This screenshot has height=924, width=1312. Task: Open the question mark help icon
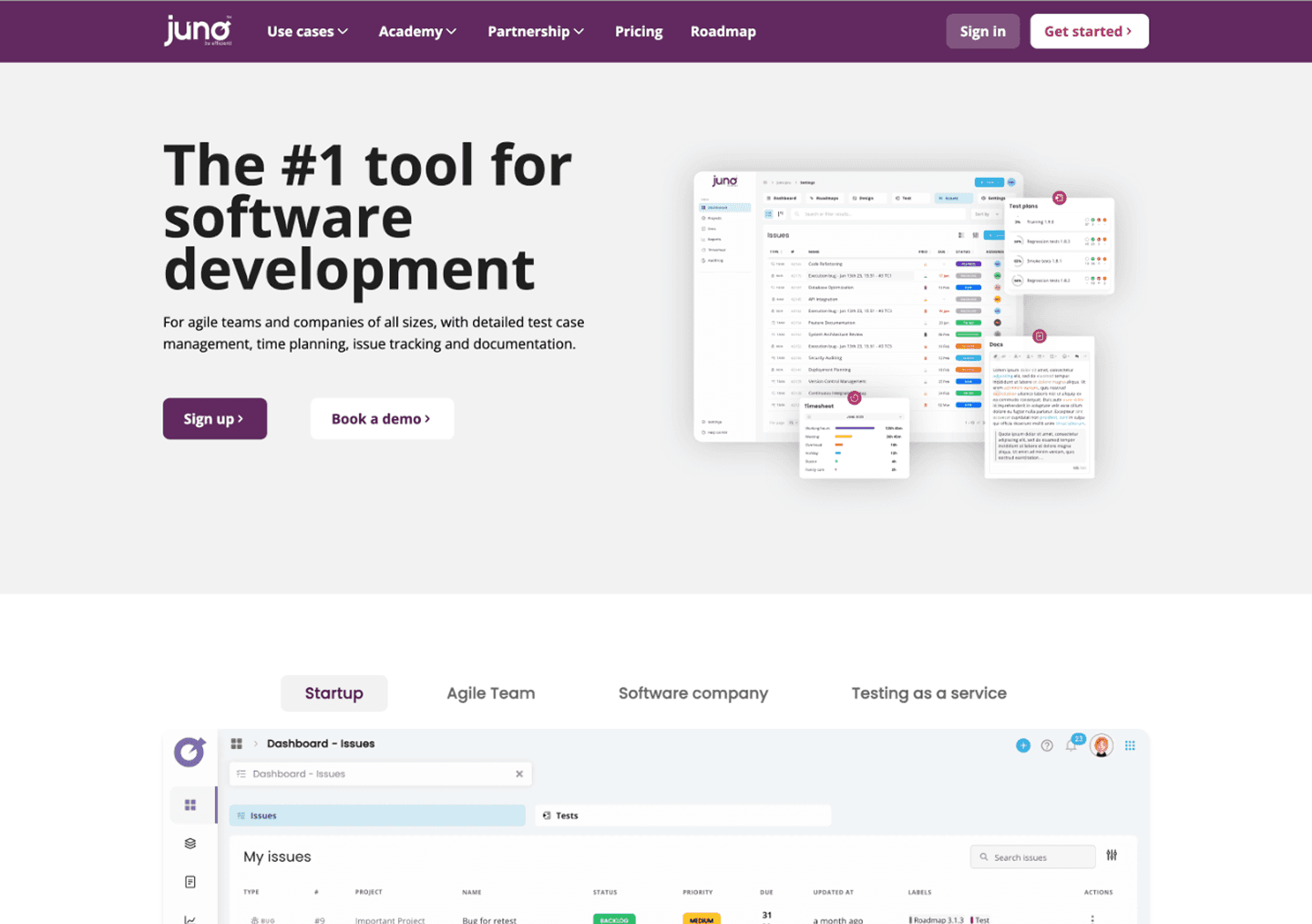(x=1047, y=745)
